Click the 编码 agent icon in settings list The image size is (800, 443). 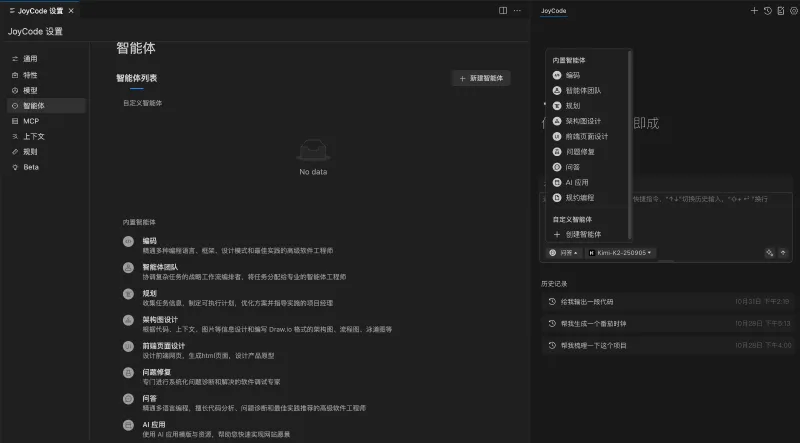click(x=128, y=241)
